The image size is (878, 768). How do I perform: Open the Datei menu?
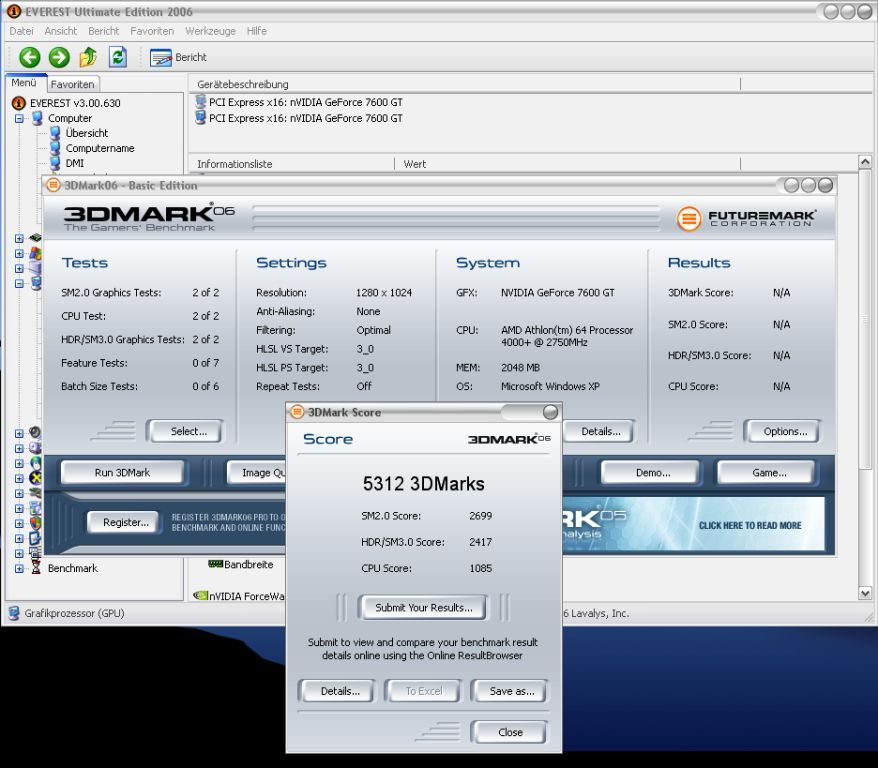[21, 31]
